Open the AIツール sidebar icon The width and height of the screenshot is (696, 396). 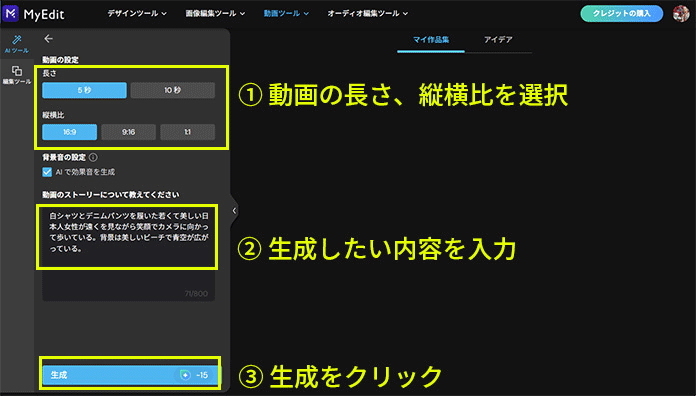tap(17, 44)
